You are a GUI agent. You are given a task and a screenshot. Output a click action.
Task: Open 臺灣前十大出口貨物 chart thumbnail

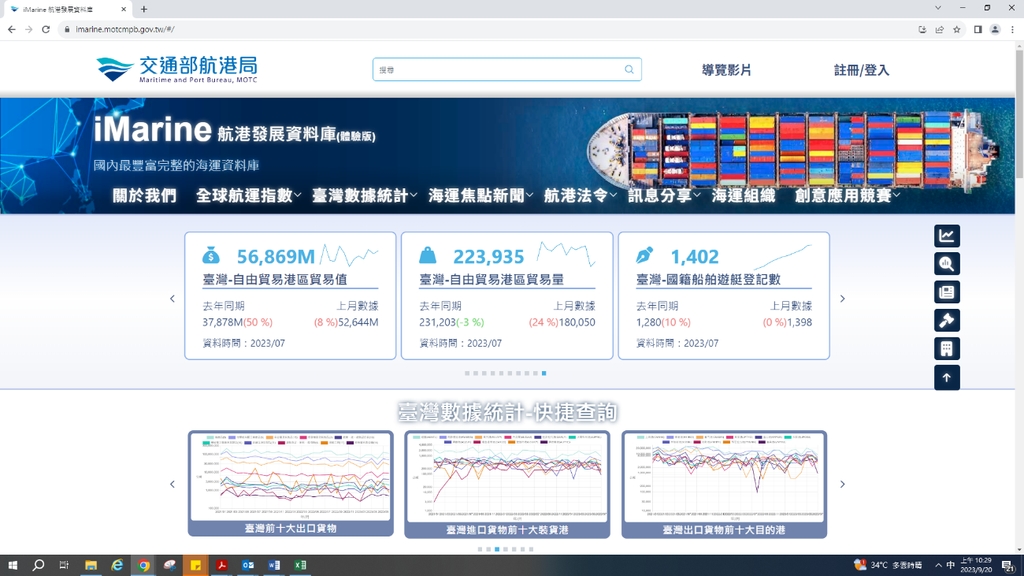coord(291,483)
